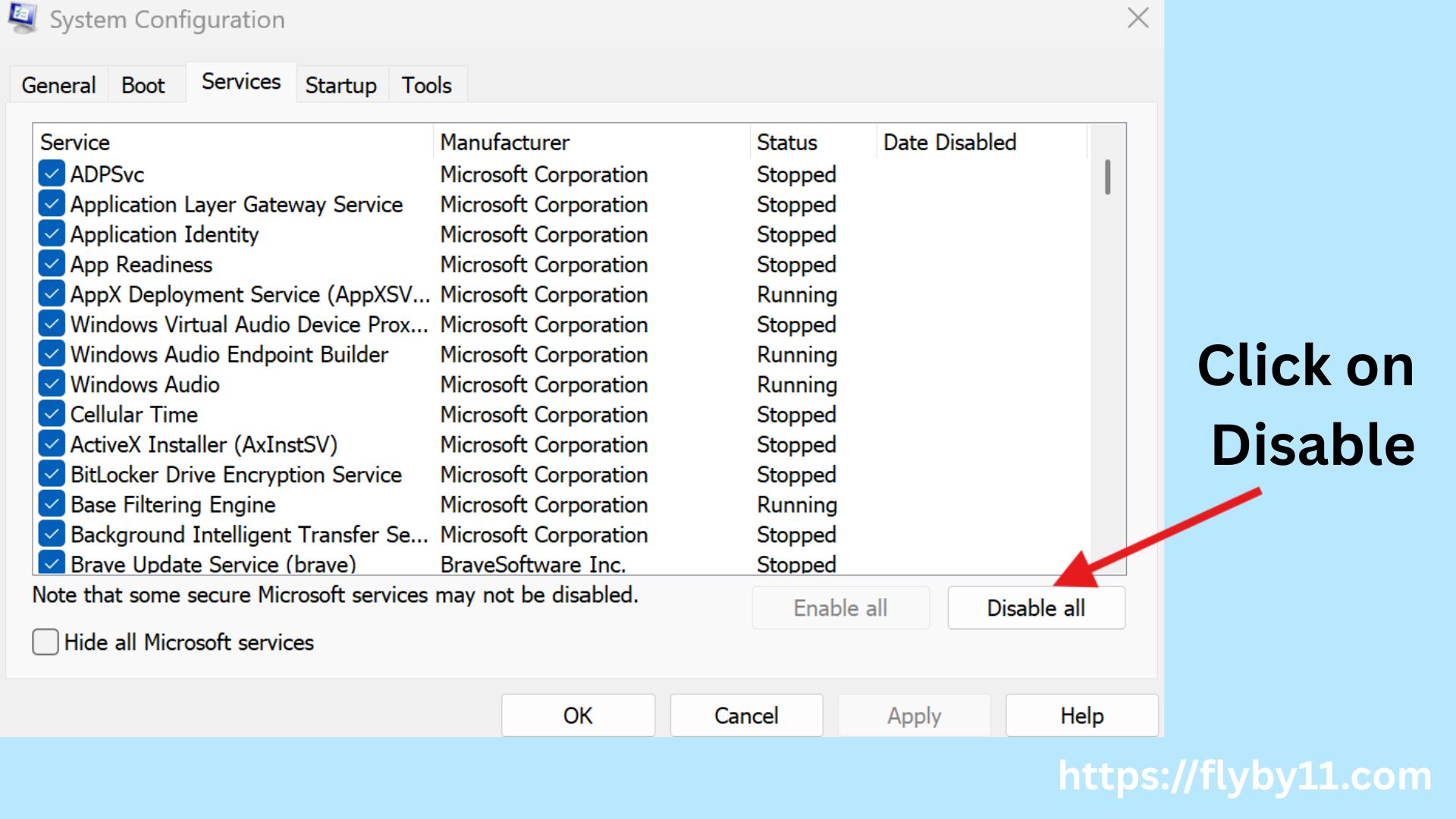Uncheck the ADPSvc service
Screen dimensions: 1456x819
coord(51,174)
